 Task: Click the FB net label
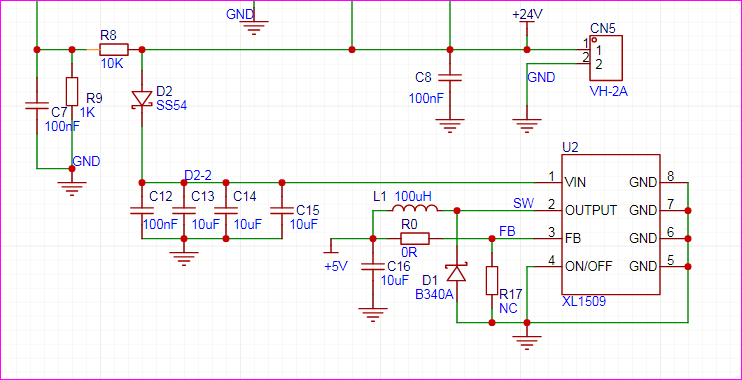[x=508, y=231]
